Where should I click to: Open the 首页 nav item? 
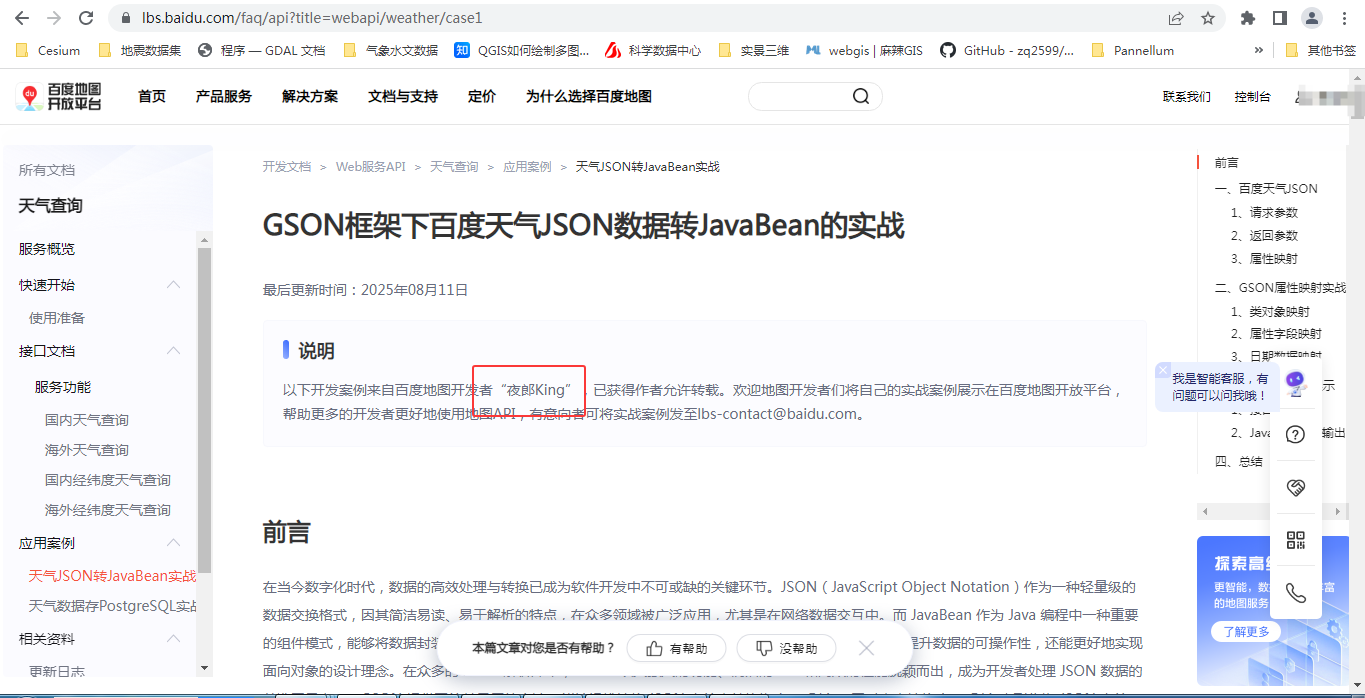[x=152, y=97]
